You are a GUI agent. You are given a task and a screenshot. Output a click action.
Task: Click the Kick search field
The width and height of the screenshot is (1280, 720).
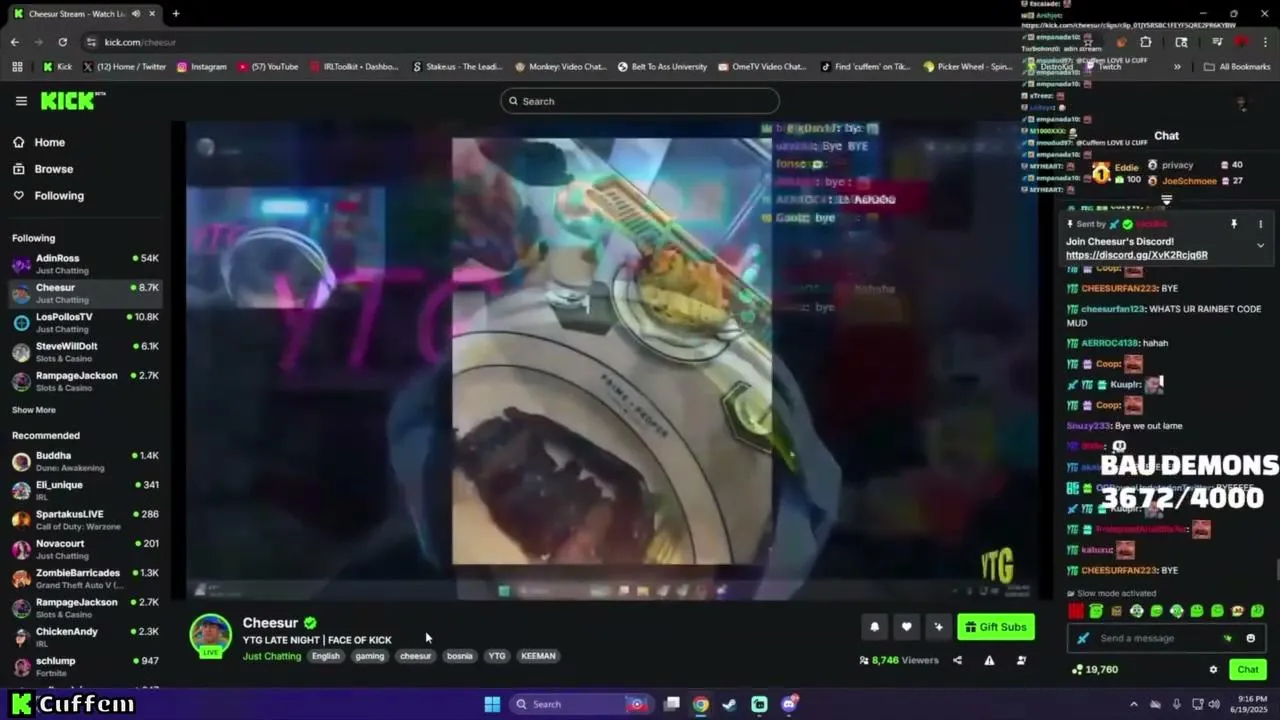tap(640, 101)
